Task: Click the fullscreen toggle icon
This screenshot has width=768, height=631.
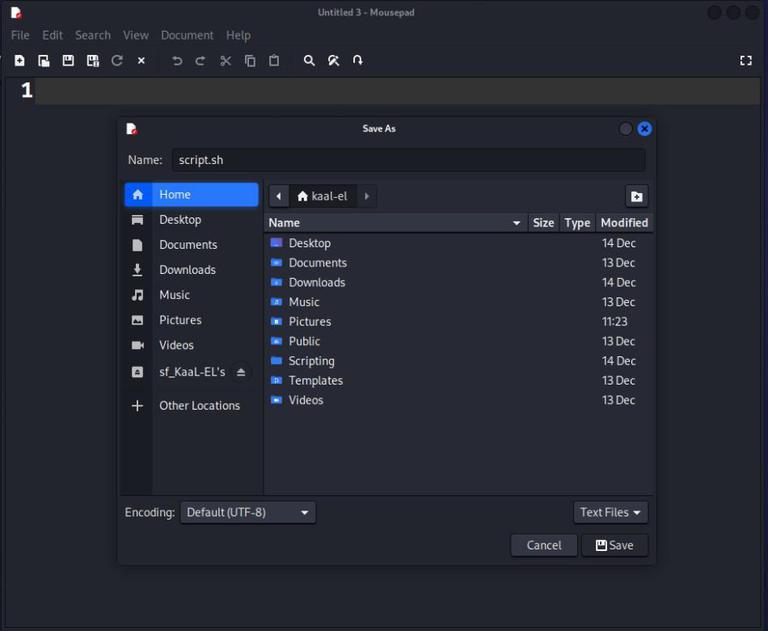Action: click(745, 60)
